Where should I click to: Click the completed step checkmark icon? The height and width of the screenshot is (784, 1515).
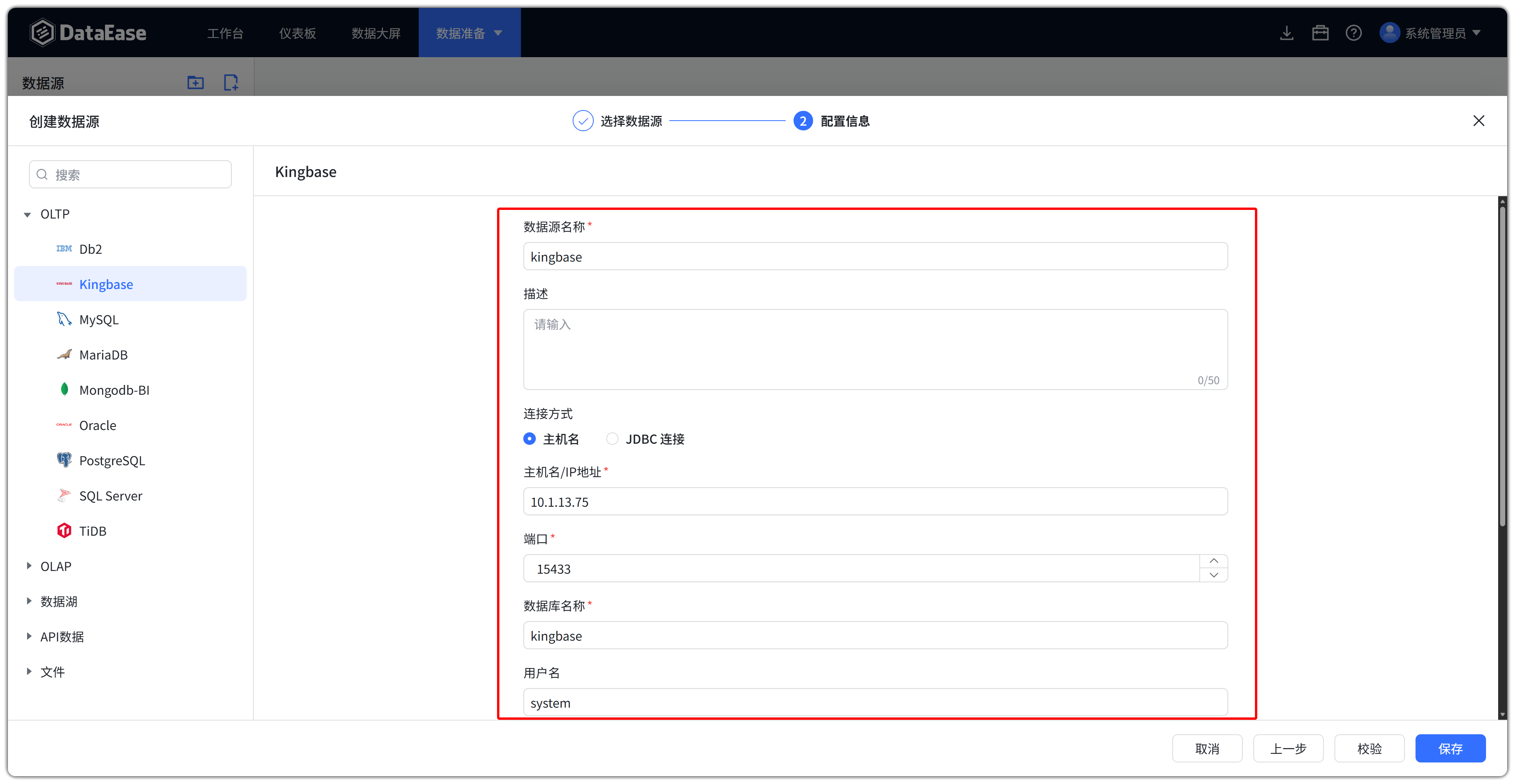click(583, 121)
